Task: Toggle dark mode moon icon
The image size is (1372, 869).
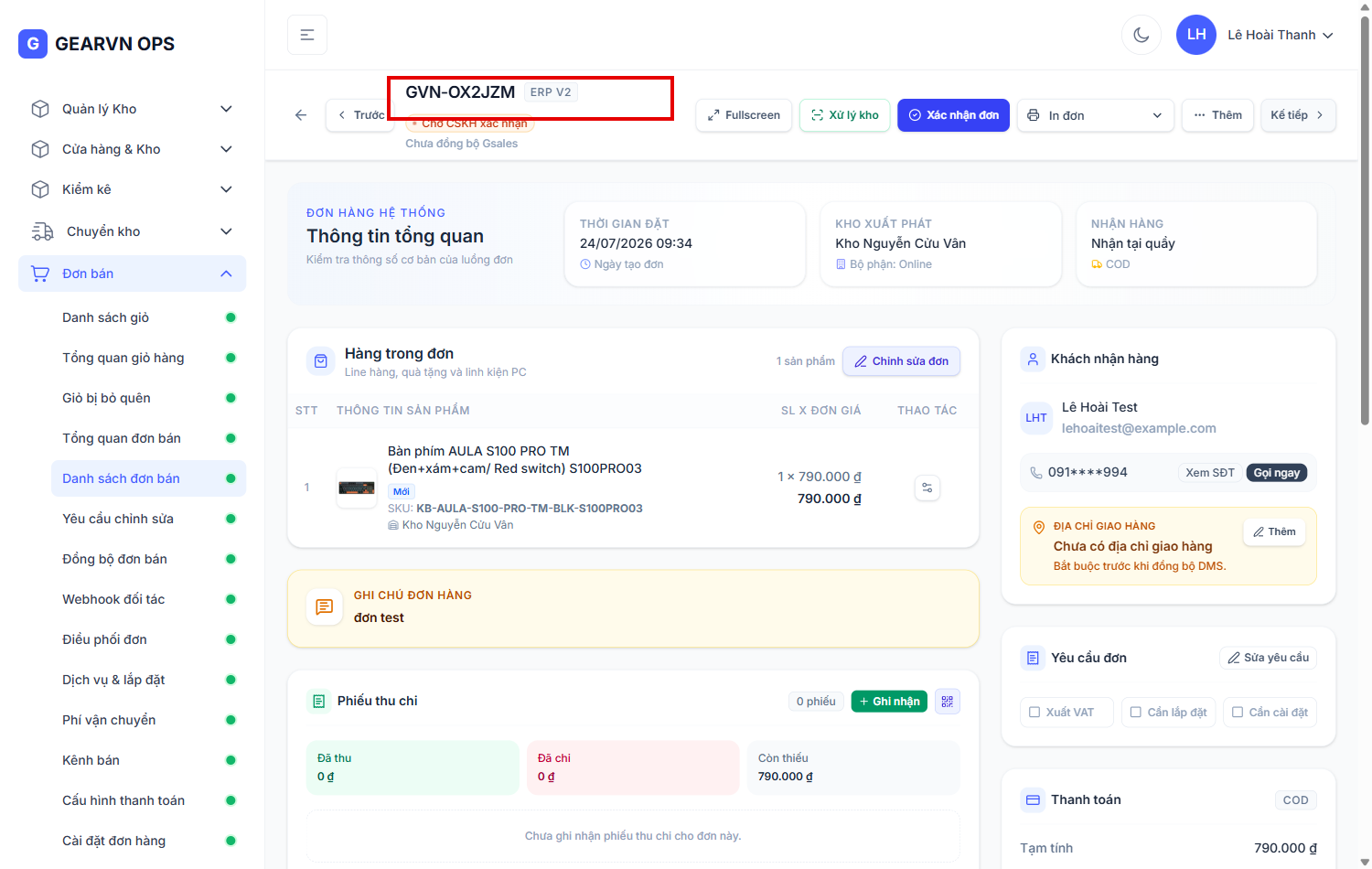Action: (x=1141, y=35)
